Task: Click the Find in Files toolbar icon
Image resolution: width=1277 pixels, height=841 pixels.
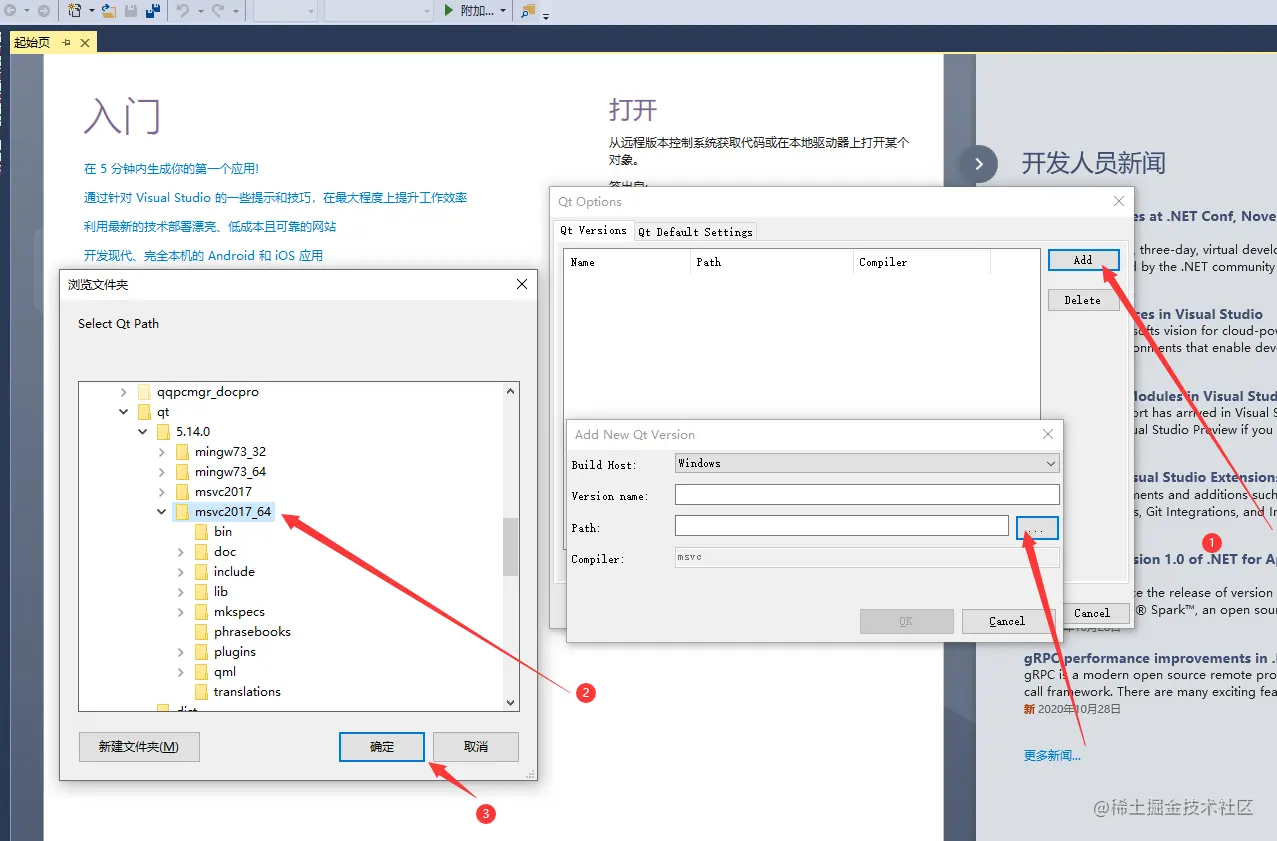Action: (x=528, y=11)
